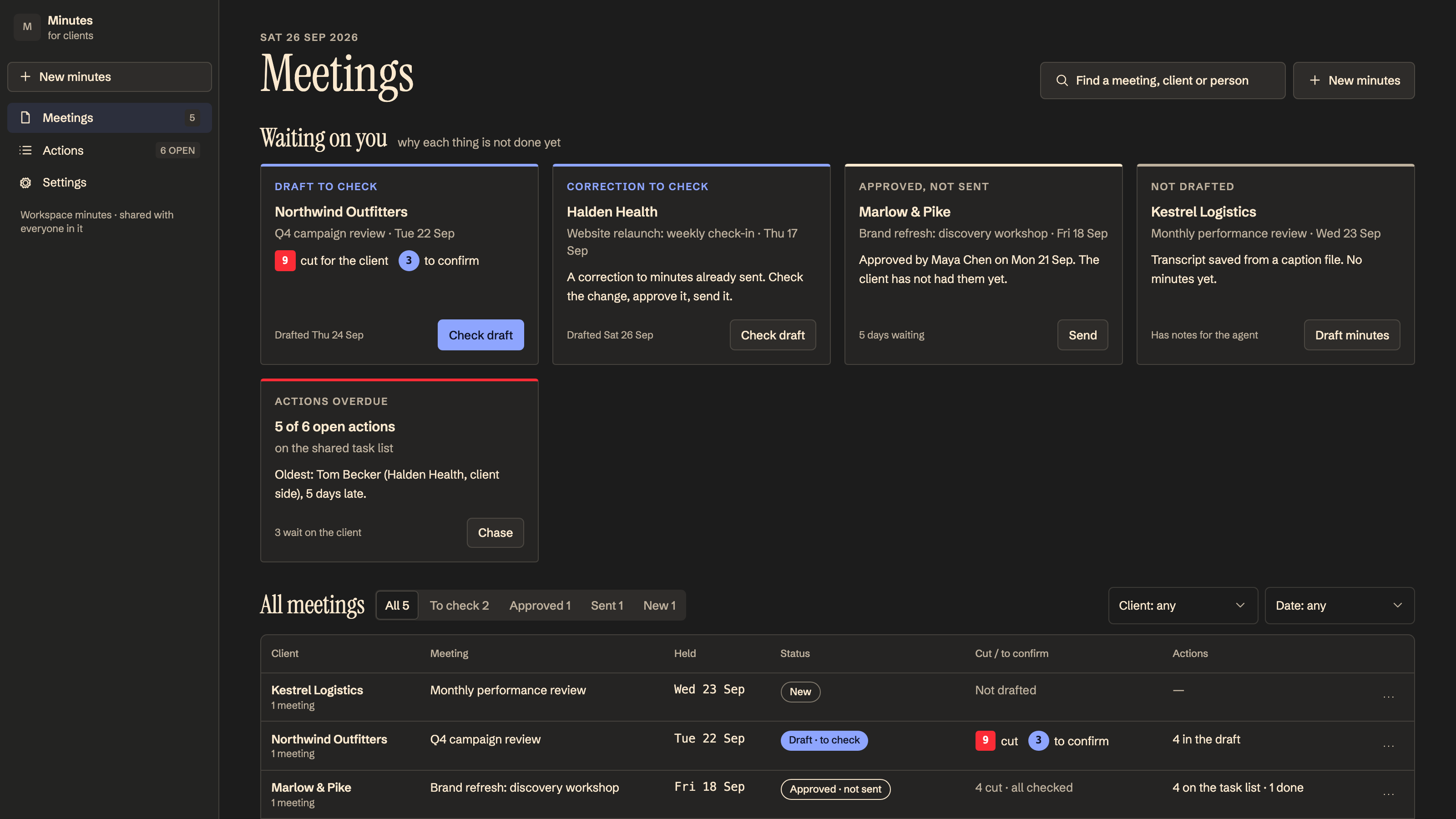Click Northwind Outfitters in the meetings table

[329, 739]
